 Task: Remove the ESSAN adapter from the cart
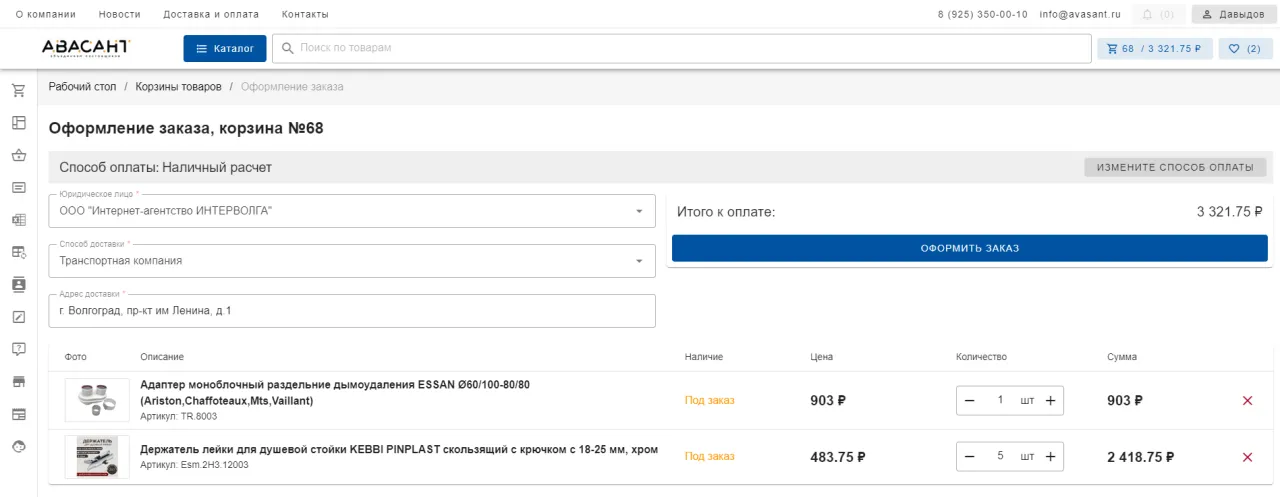coord(1247,401)
